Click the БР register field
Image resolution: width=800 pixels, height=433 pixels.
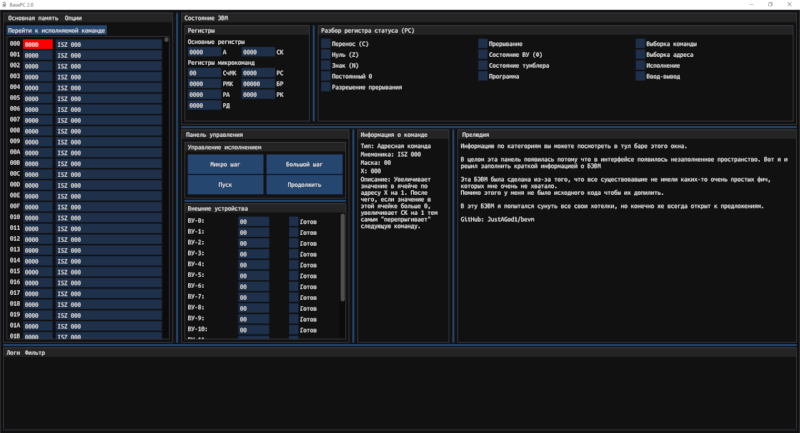258,84
